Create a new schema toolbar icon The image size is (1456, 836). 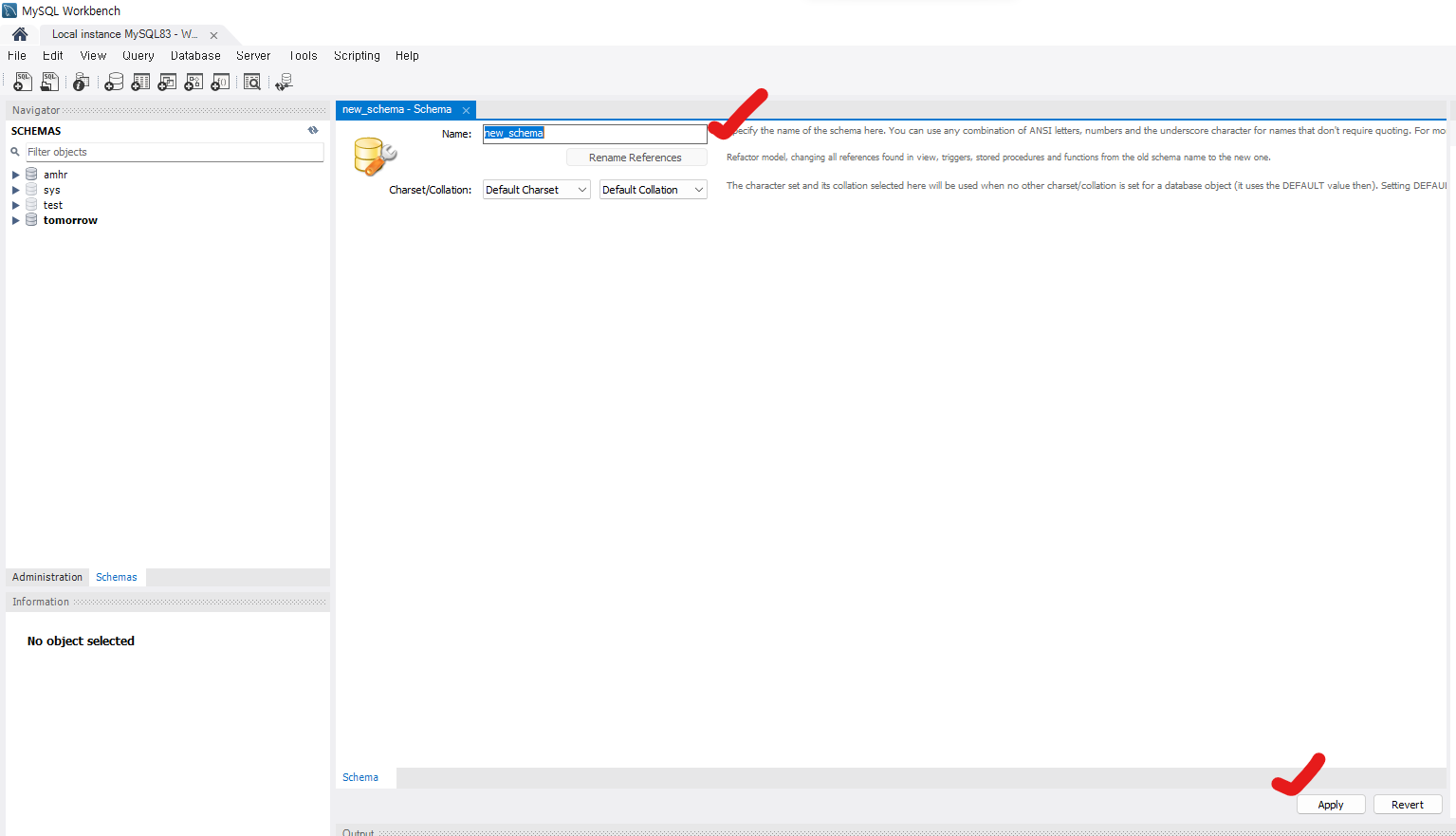click(114, 83)
